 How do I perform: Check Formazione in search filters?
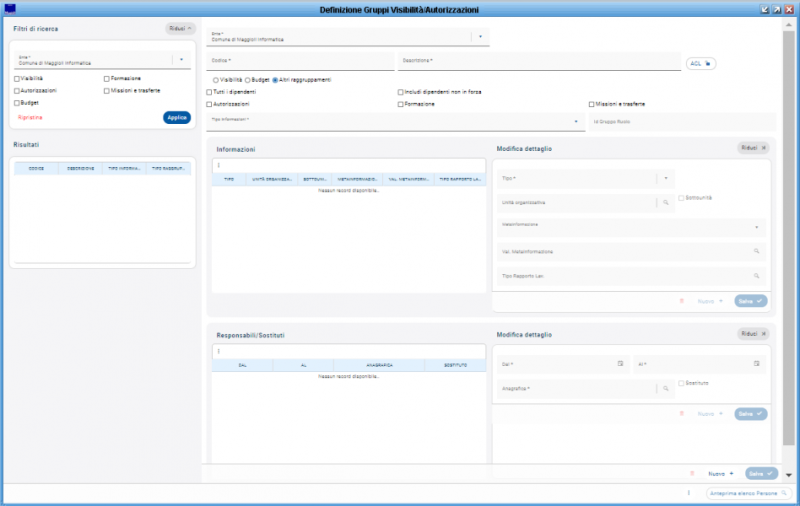pos(106,78)
